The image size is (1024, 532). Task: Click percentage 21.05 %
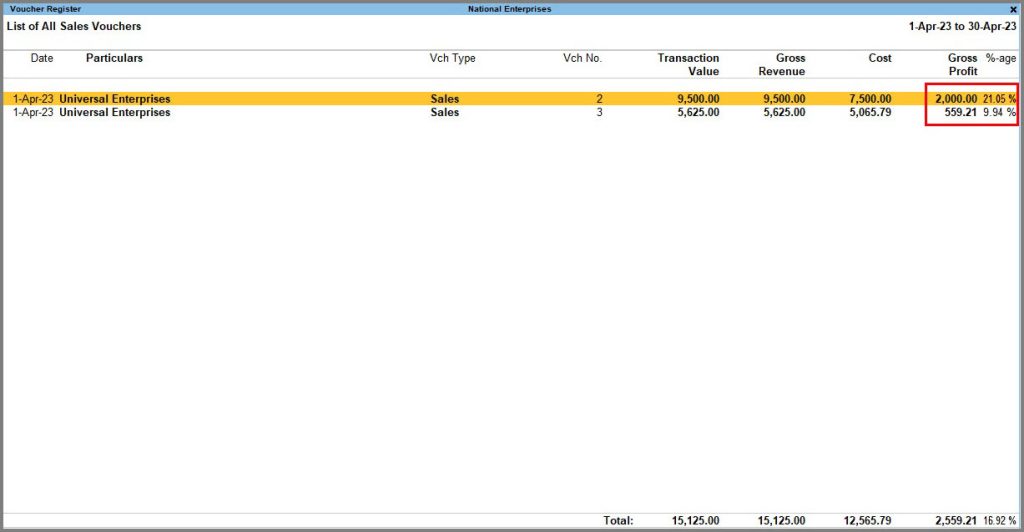1000,99
